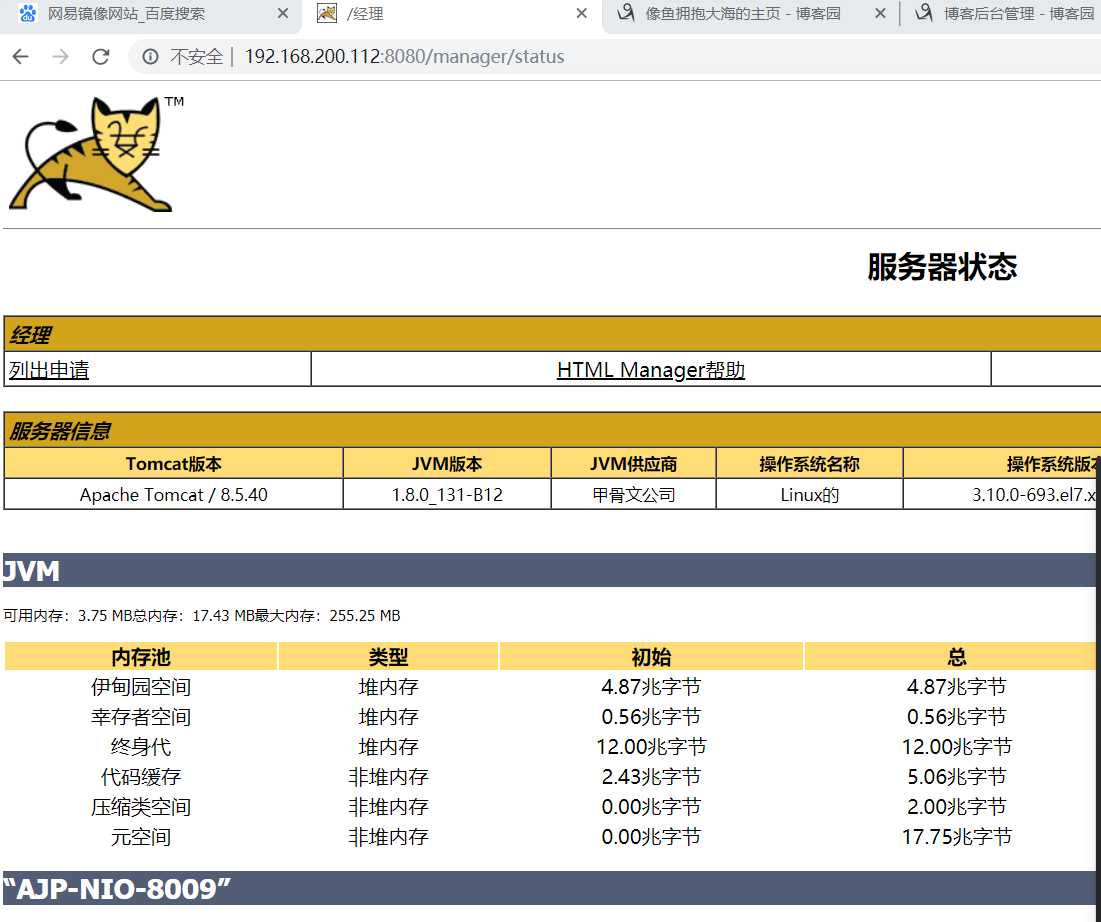Screen dimensions: 1101x922
Task: Click the 博客园 favicon on 像鱼拥抱大海的主页 tab
Action: tap(626, 13)
